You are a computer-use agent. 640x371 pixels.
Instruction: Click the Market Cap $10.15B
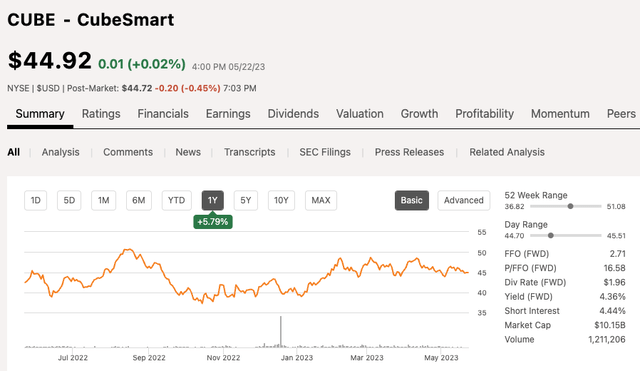click(x=610, y=325)
